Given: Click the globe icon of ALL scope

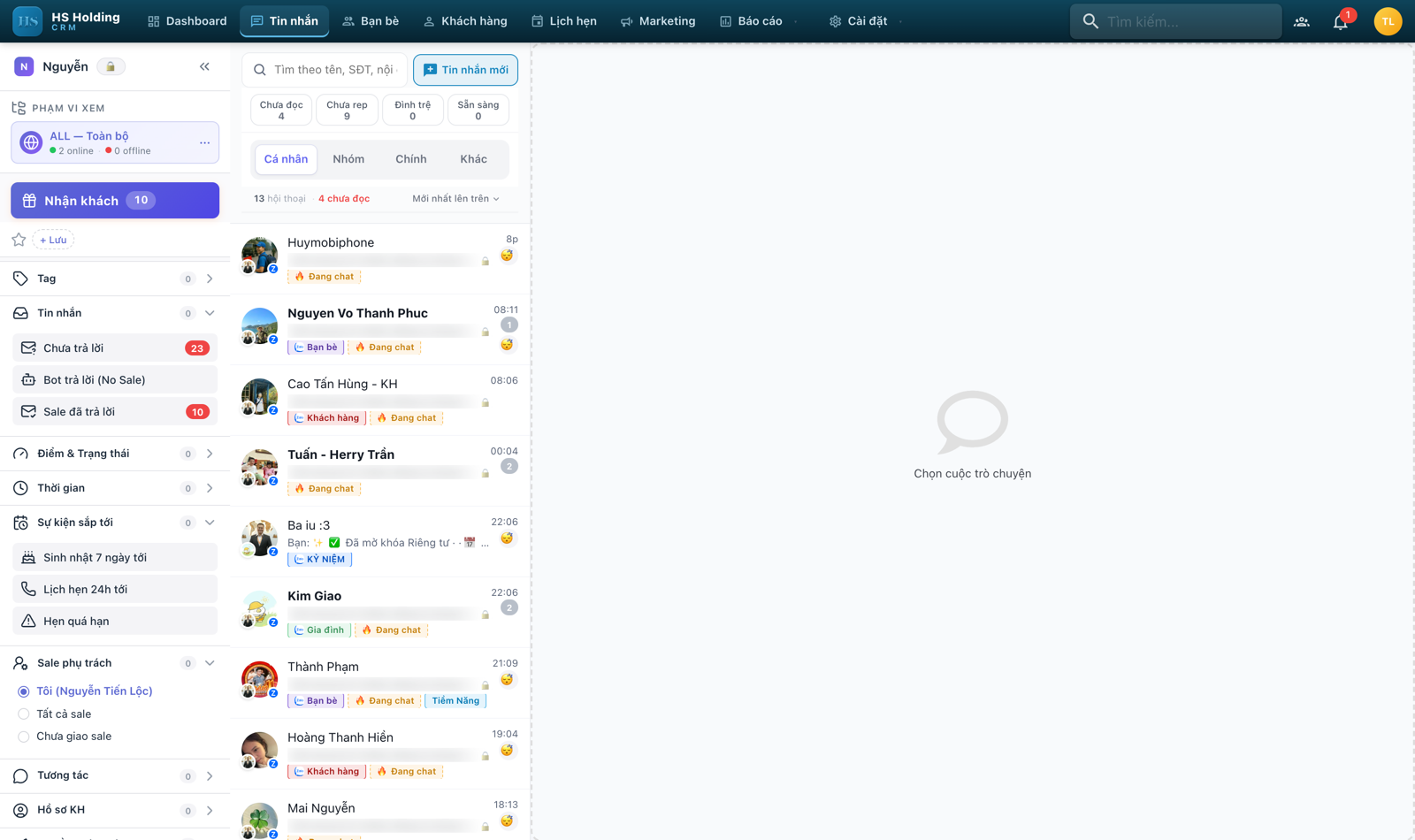Looking at the screenshot, I should coord(31,142).
